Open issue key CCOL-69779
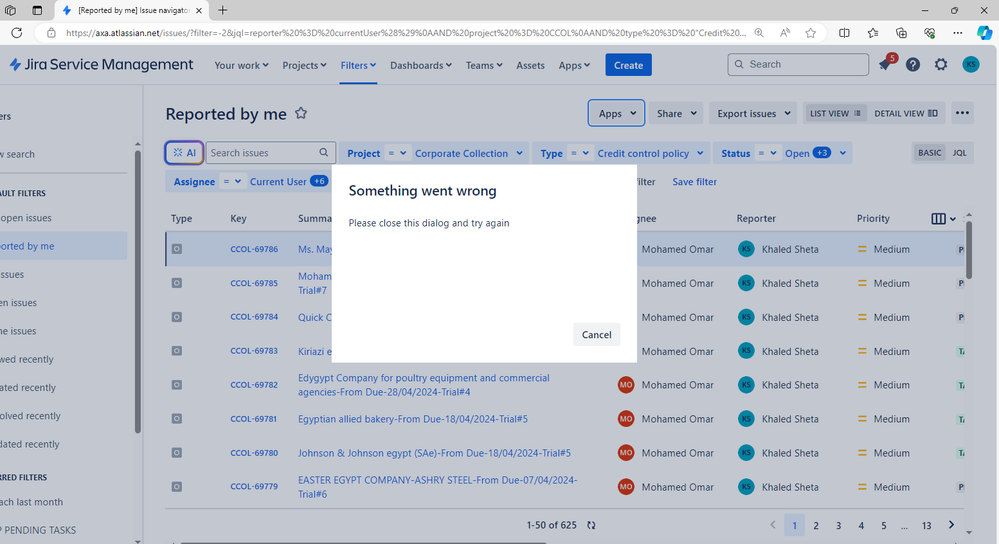The width and height of the screenshot is (999, 544). pos(254,486)
